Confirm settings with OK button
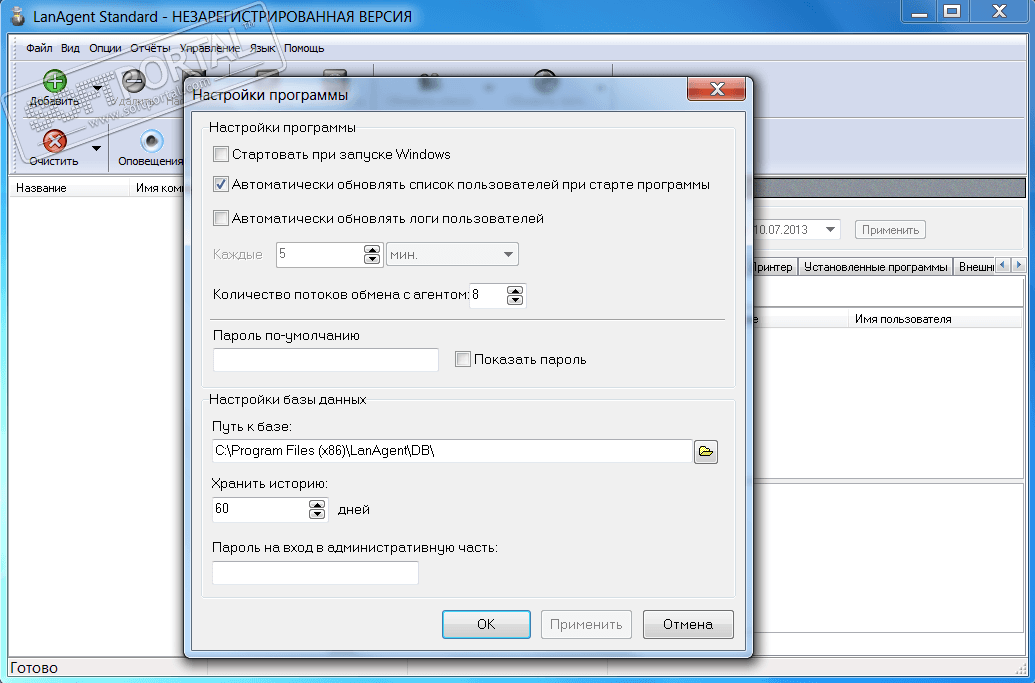 tap(486, 624)
